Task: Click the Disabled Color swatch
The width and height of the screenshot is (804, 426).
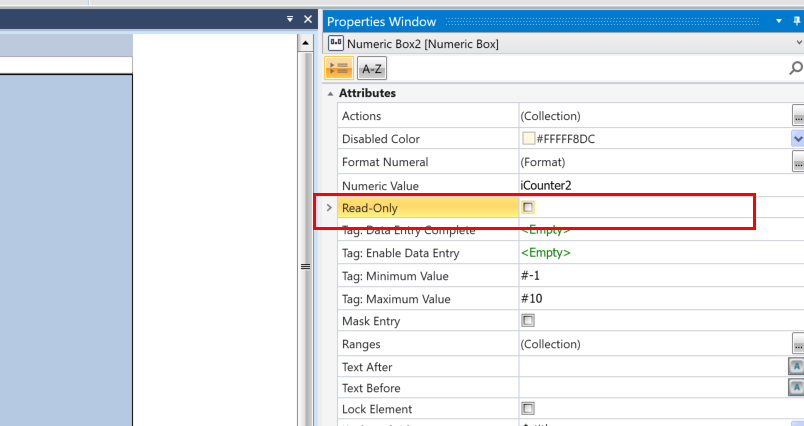Action: [528, 139]
